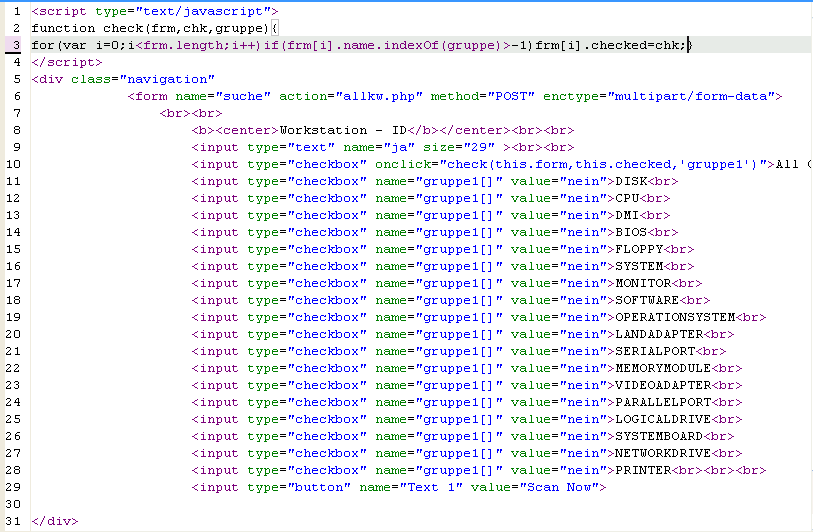Click line number 1 in the gutter

point(15,11)
